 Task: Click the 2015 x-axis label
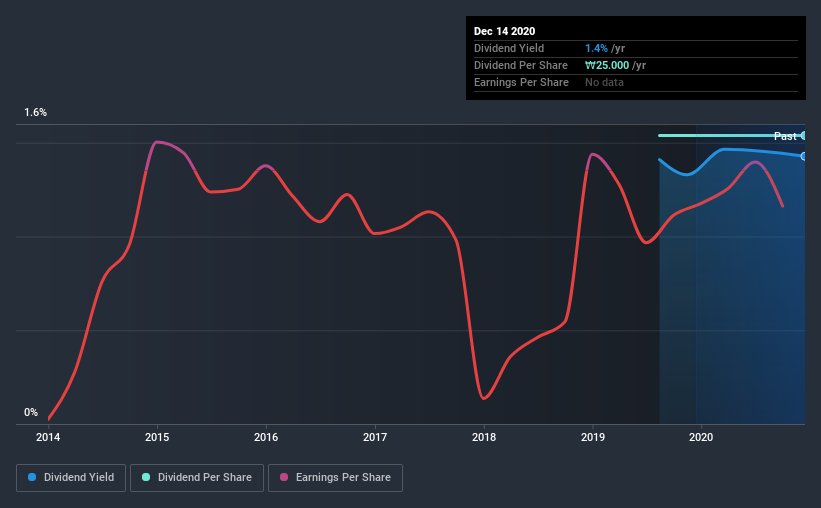click(x=157, y=437)
